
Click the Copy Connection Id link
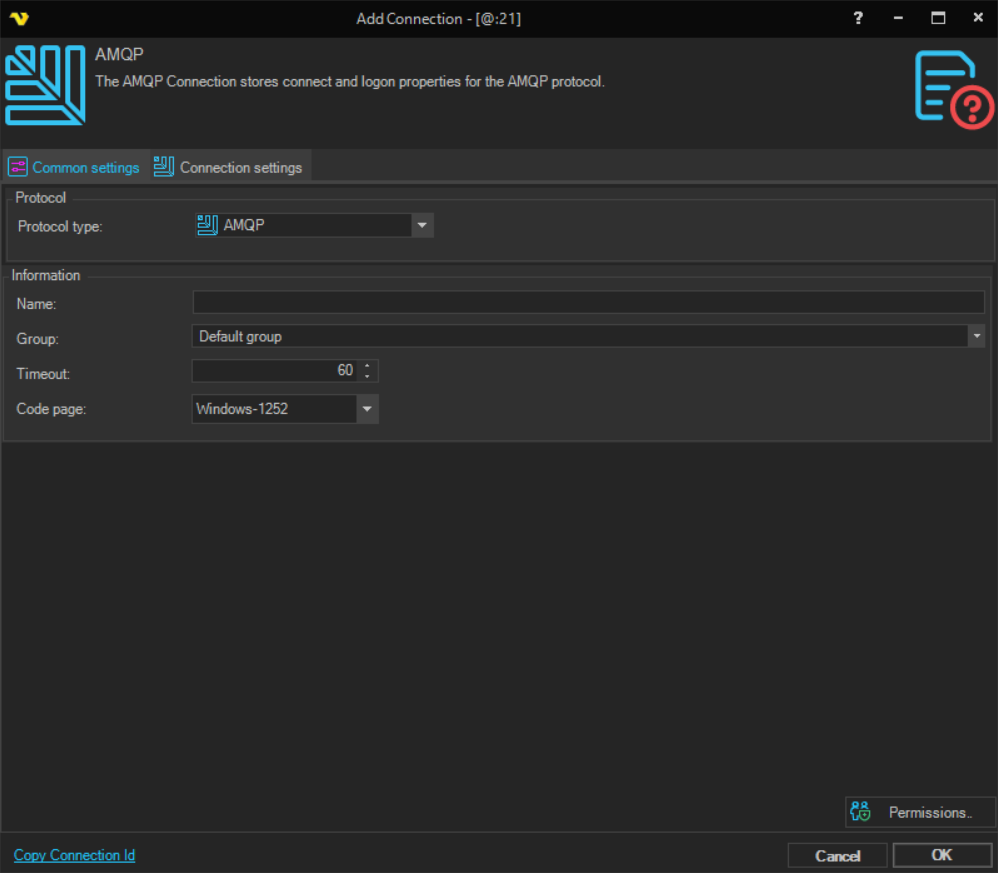click(x=74, y=855)
